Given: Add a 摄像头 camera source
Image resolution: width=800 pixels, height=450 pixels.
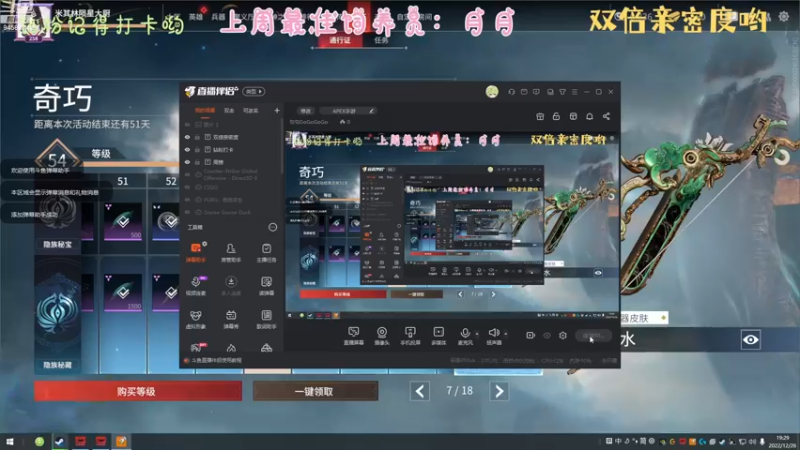Looking at the screenshot, I should pyautogui.click(x=382, y=336).
